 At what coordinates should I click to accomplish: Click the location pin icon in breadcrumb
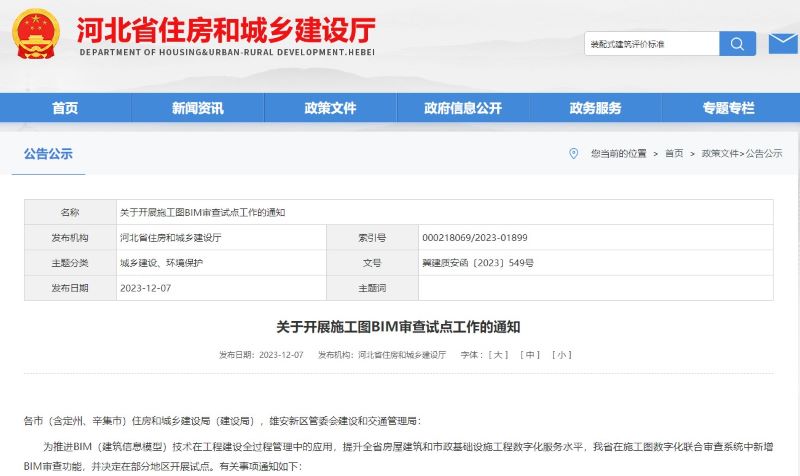(573, 153)
